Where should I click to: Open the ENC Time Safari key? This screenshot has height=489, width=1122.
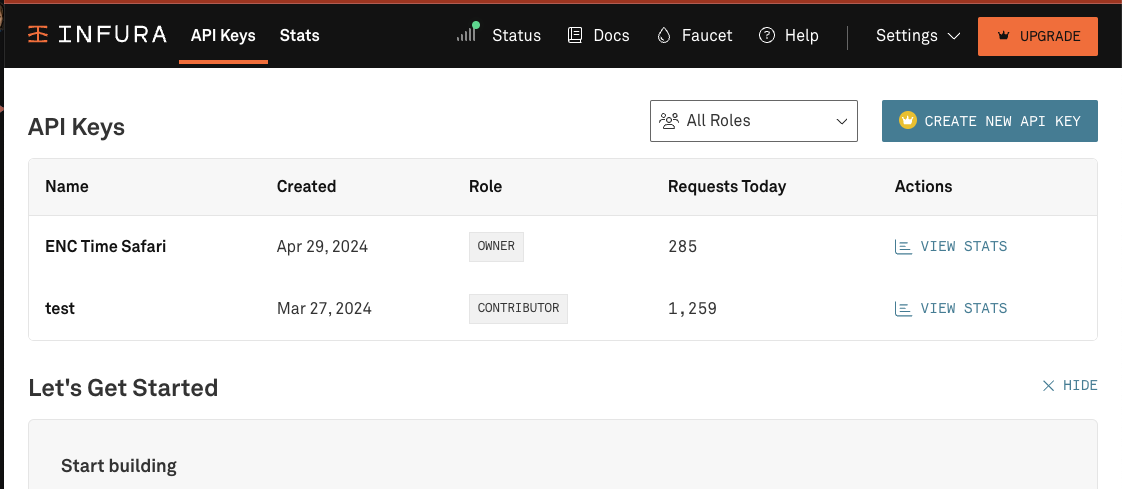pyautogui.click(x=105, y=246)
